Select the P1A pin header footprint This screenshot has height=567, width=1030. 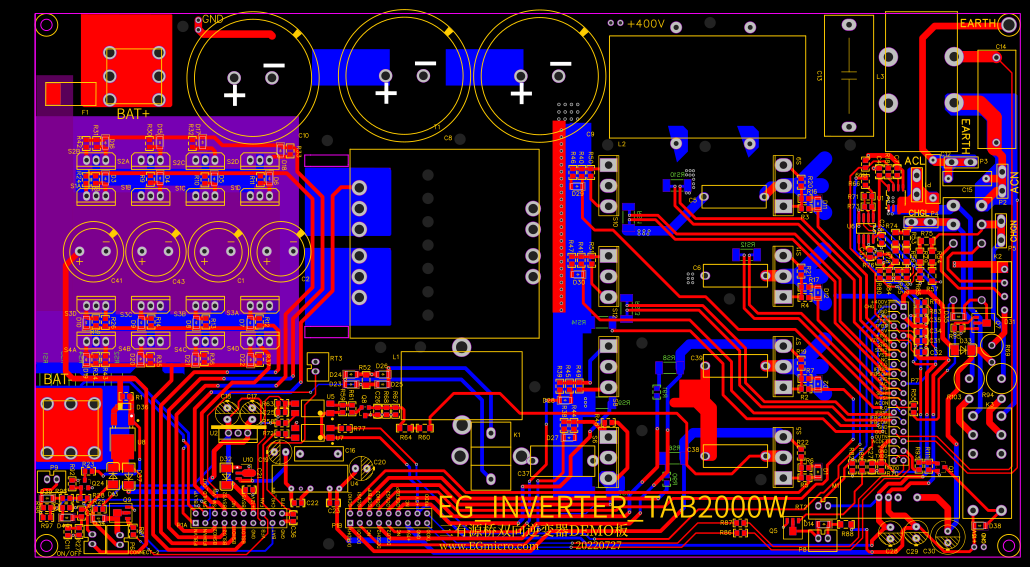[x=240, y=518]
